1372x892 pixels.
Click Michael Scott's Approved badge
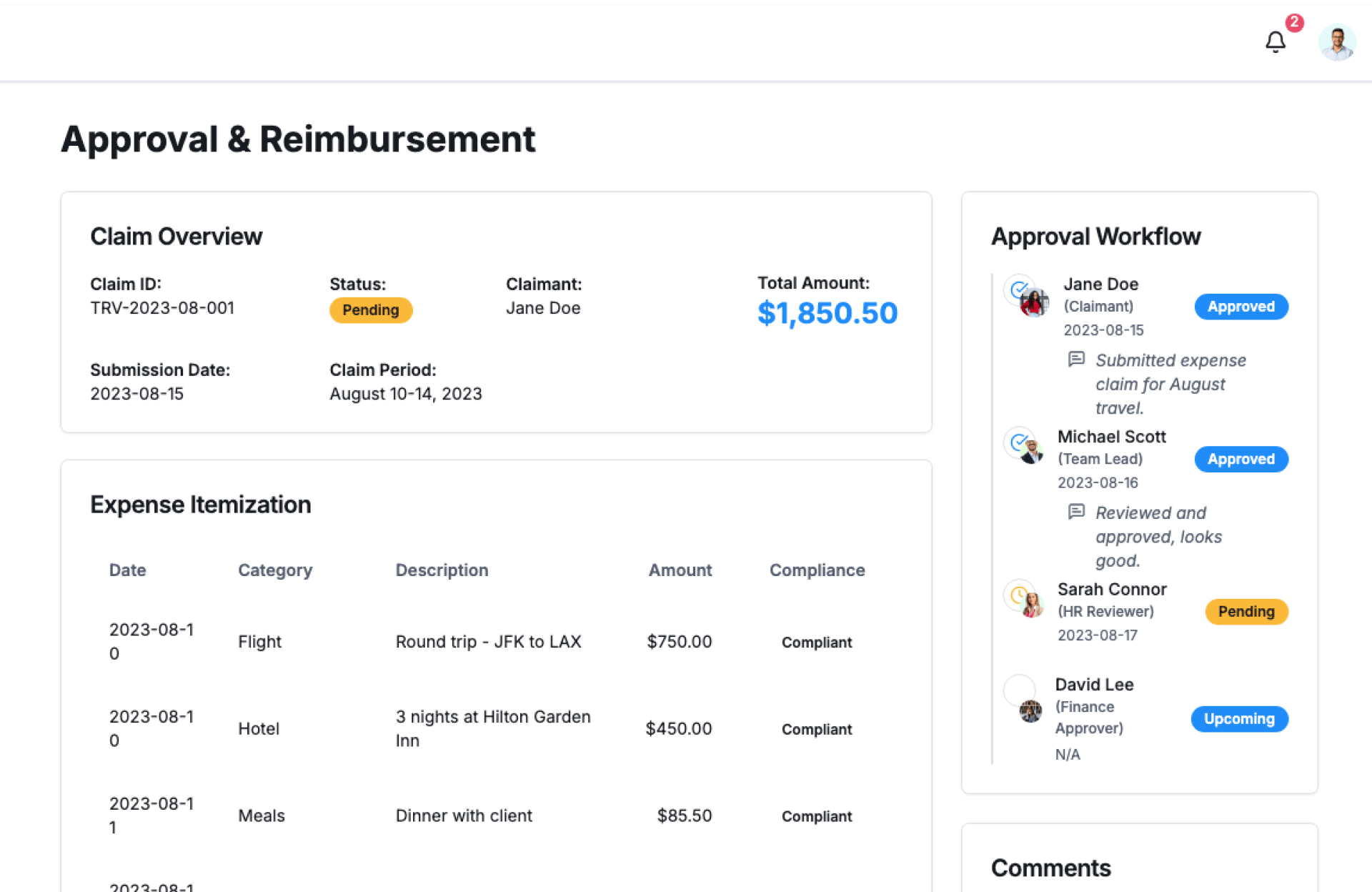point(1241,459)
